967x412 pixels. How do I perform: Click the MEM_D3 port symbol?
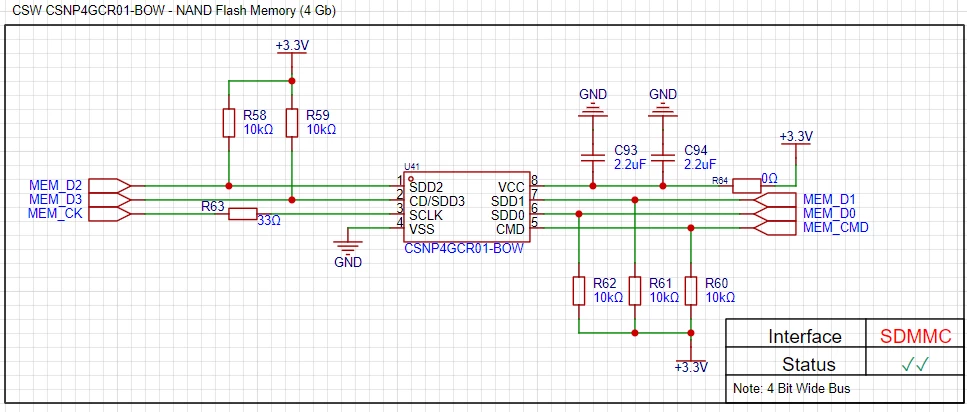110,199
